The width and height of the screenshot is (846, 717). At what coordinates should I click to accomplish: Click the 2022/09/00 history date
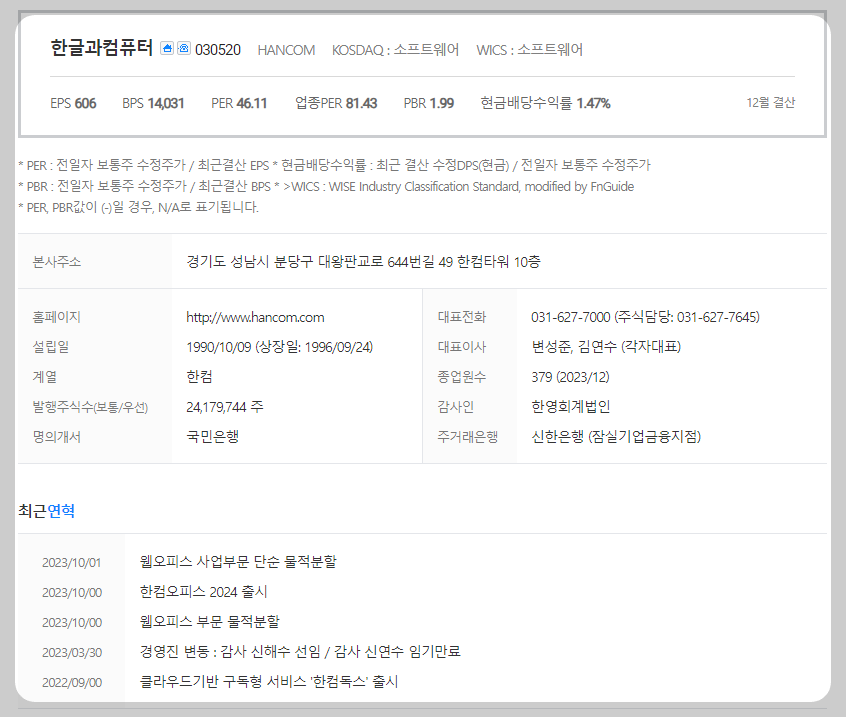[x=72, y=682]
